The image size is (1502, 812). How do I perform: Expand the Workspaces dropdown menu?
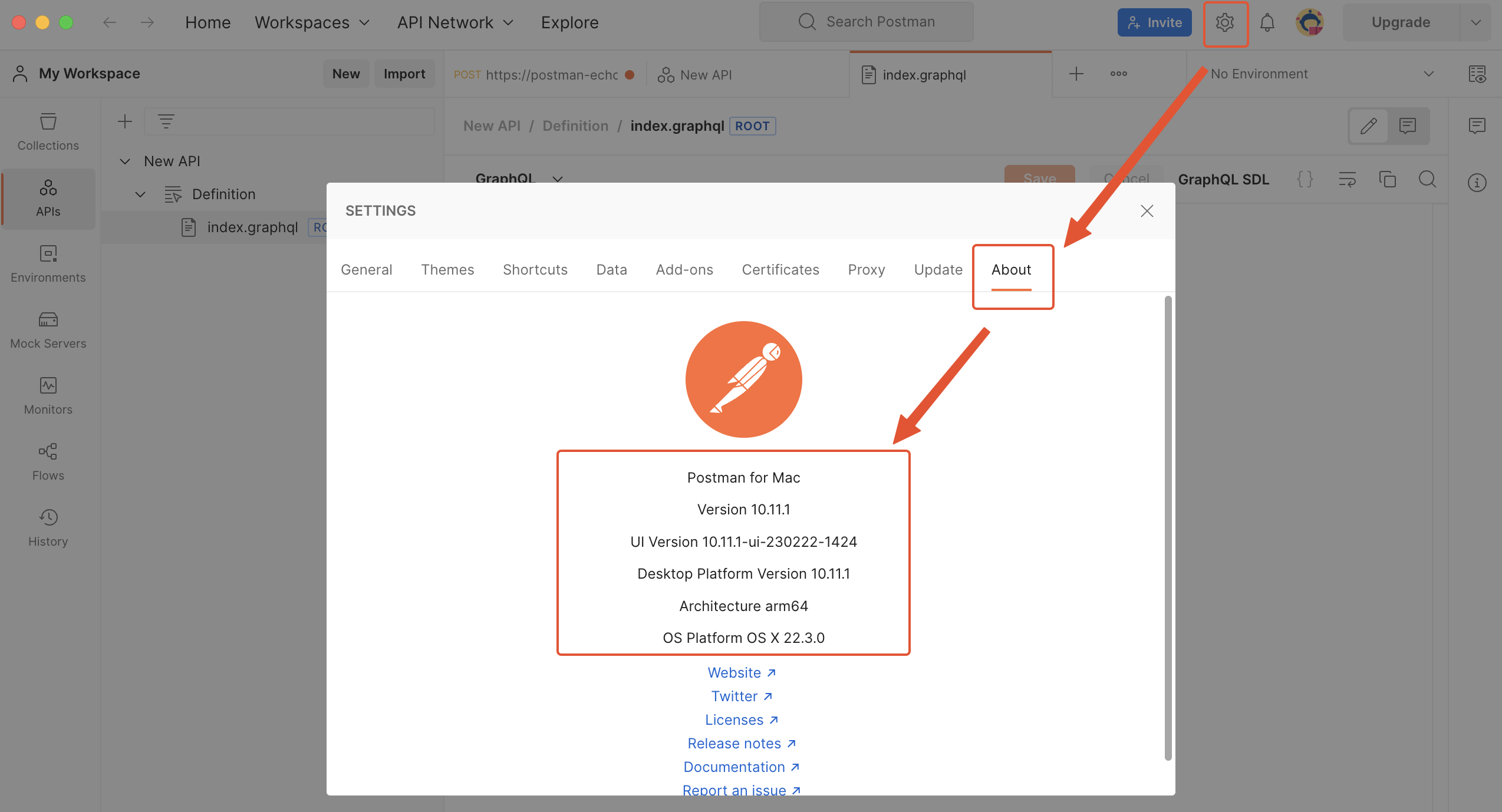tap(312, 22)
